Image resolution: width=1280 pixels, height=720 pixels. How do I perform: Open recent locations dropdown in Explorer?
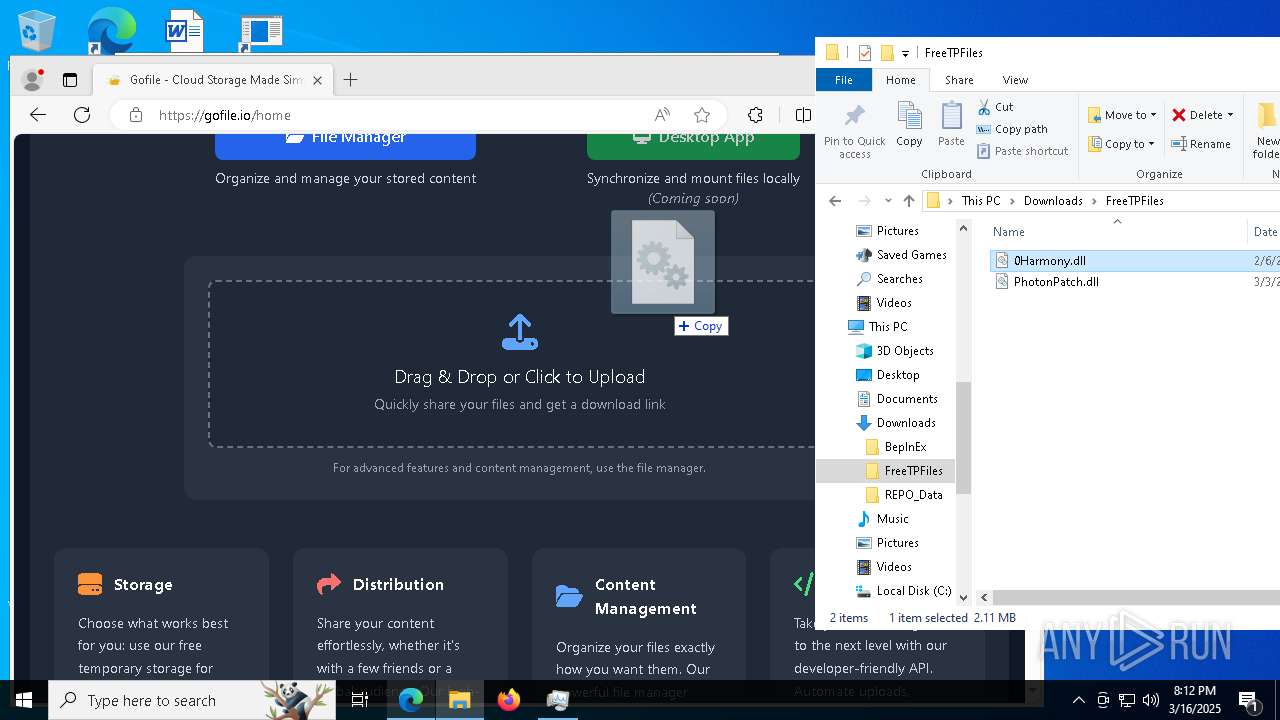(887, 201)
